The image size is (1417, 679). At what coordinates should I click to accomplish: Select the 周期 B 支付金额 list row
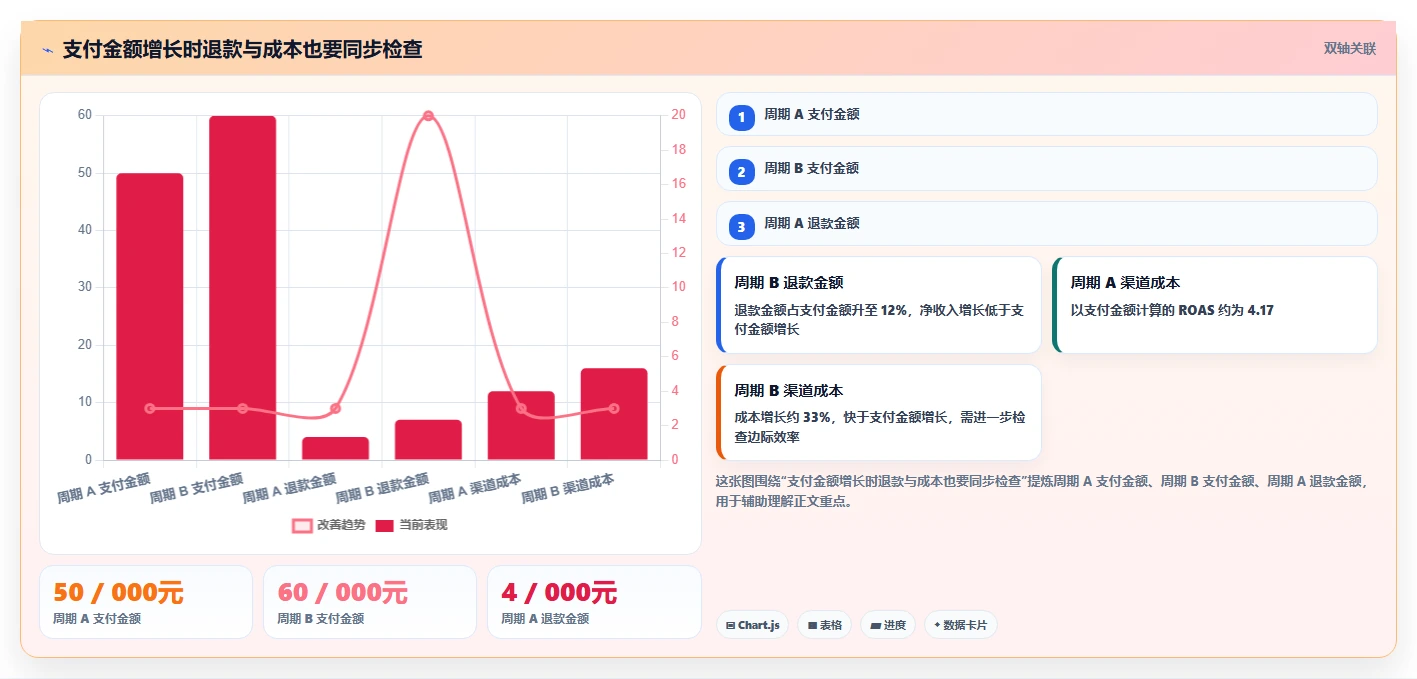[1047, 168]
